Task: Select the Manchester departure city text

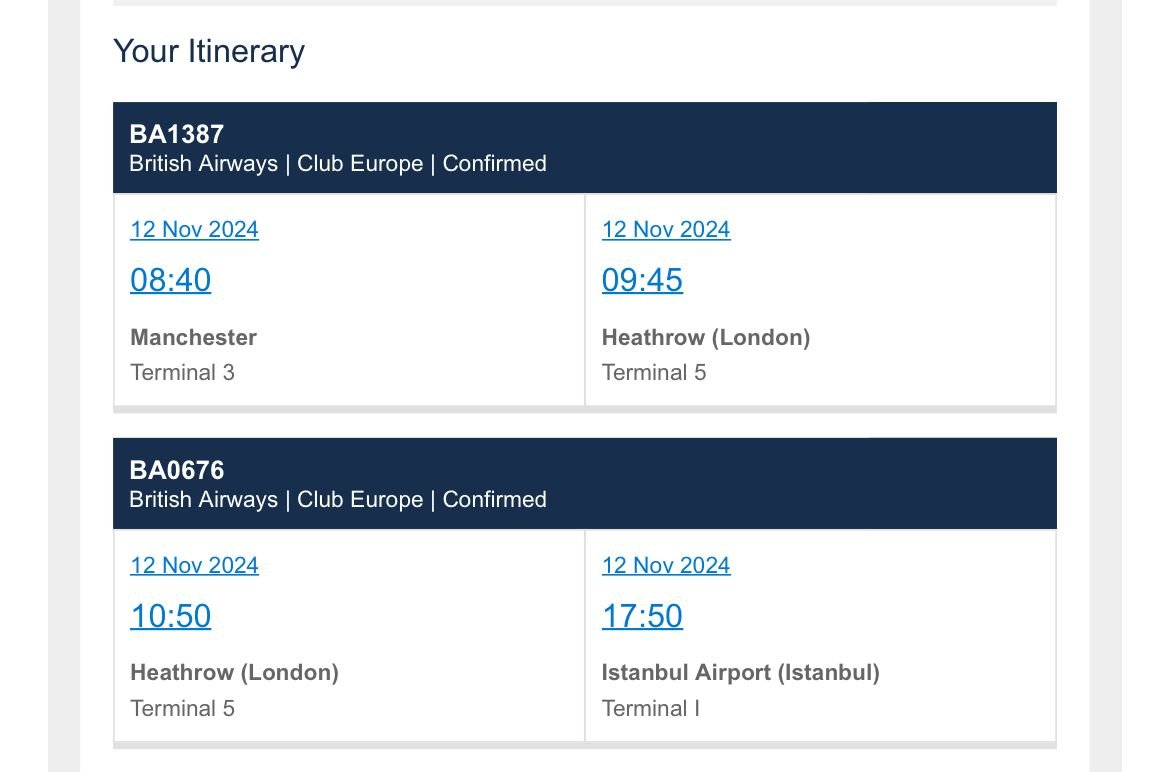Action: (x=193, y=338)
